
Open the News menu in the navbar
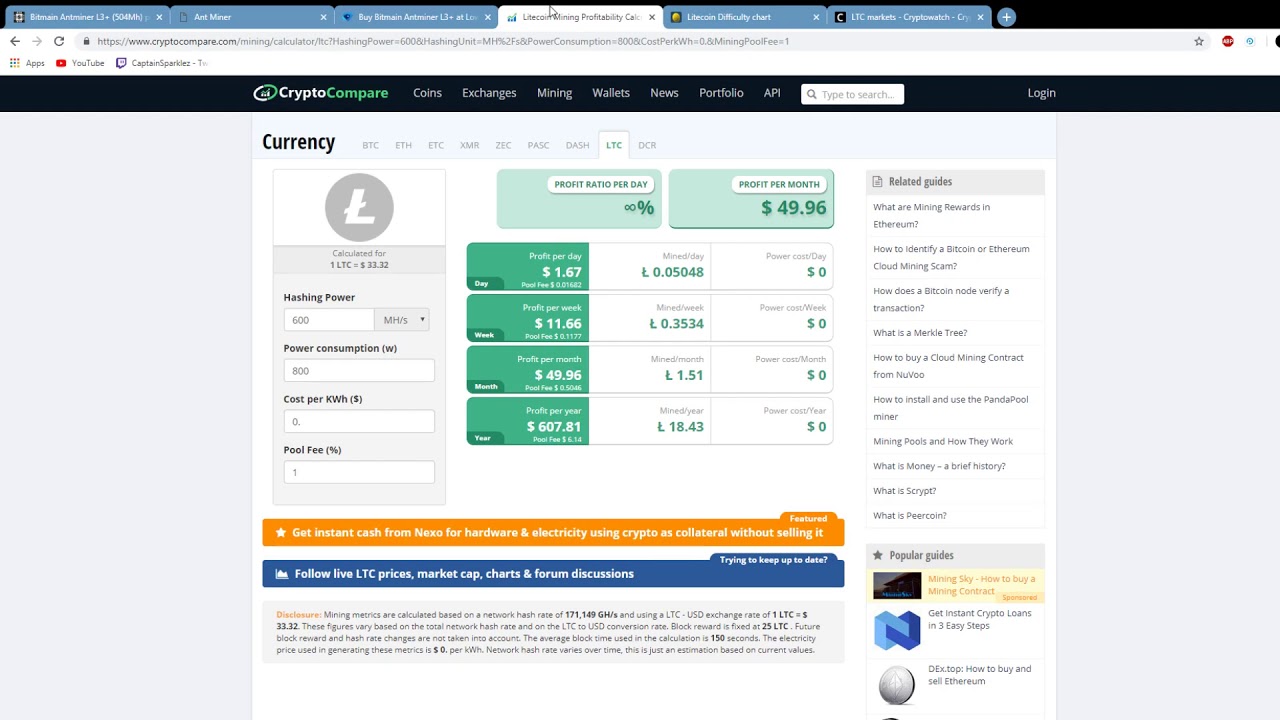[664, 93]
